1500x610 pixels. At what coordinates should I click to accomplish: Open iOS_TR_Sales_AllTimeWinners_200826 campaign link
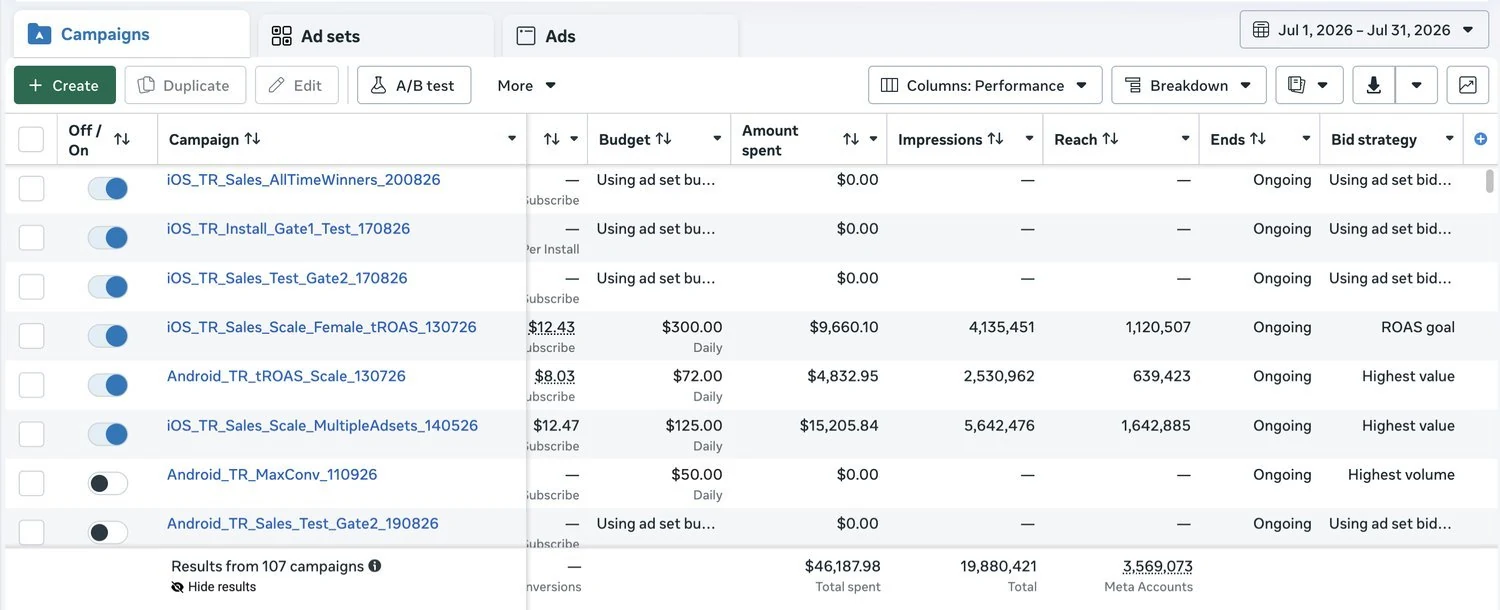point(304,180)
